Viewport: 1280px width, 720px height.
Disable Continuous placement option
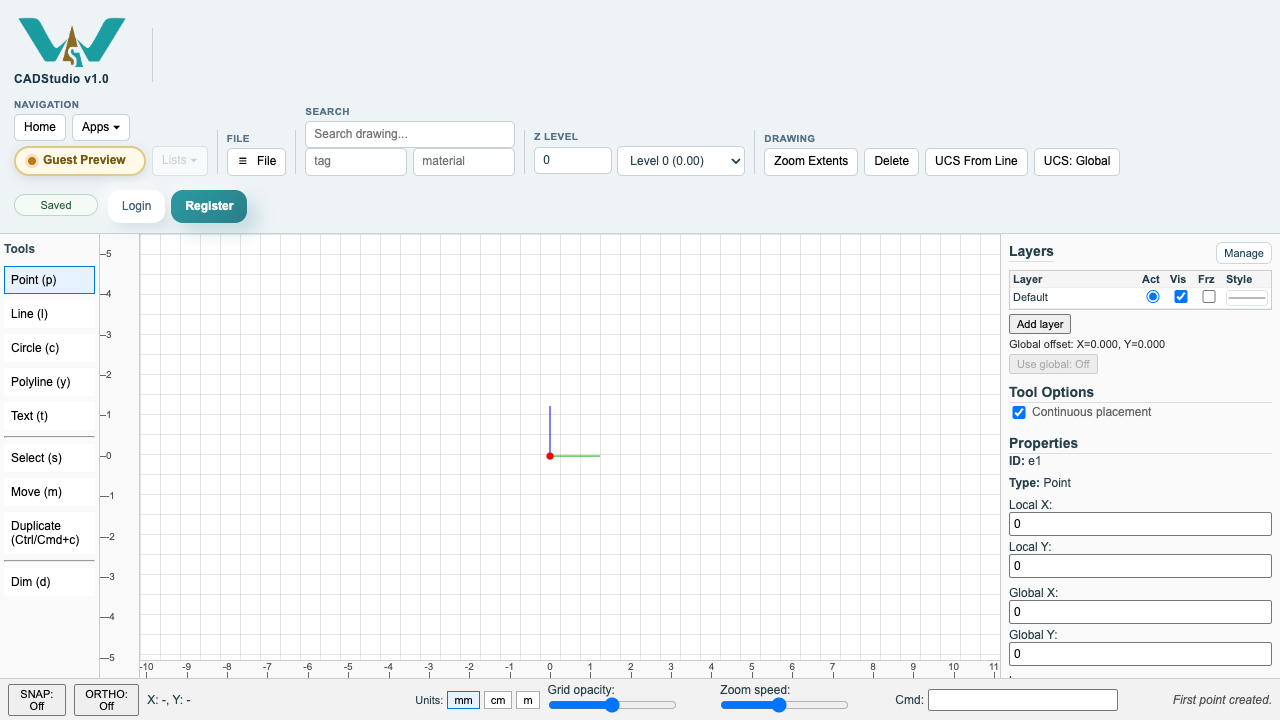1019,412
